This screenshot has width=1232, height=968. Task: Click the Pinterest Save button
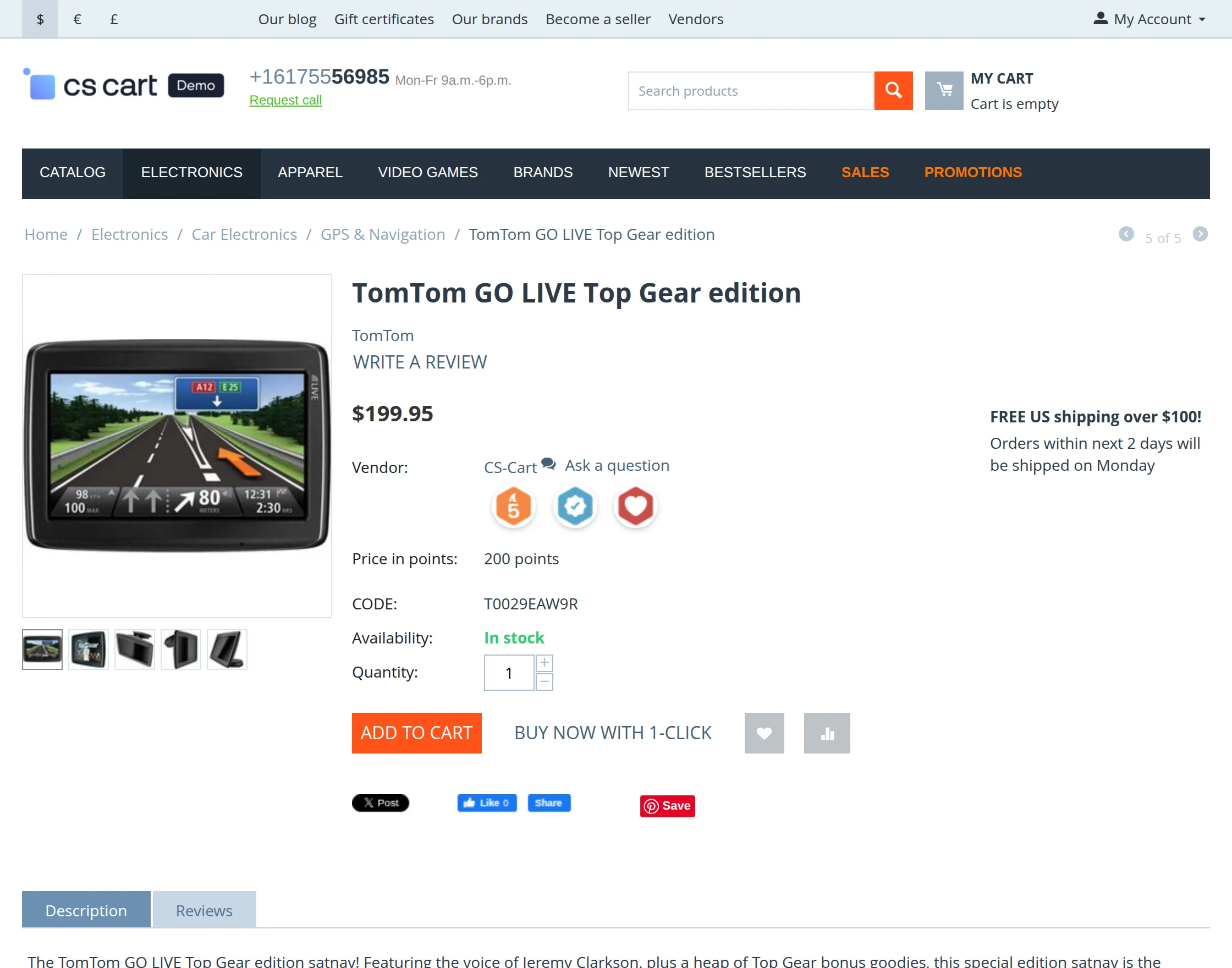667,805
